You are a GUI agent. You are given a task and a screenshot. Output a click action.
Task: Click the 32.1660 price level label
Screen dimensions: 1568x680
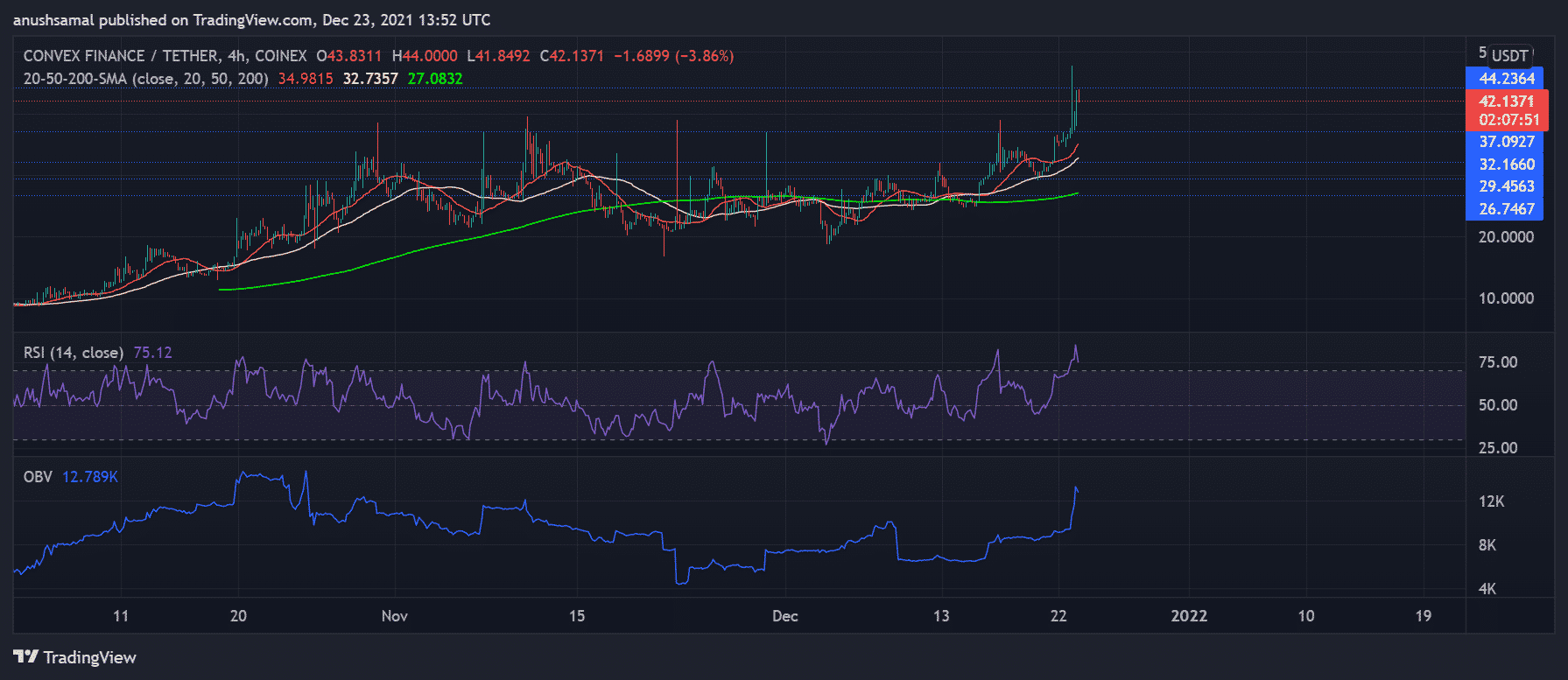(x=1506, y=165)
